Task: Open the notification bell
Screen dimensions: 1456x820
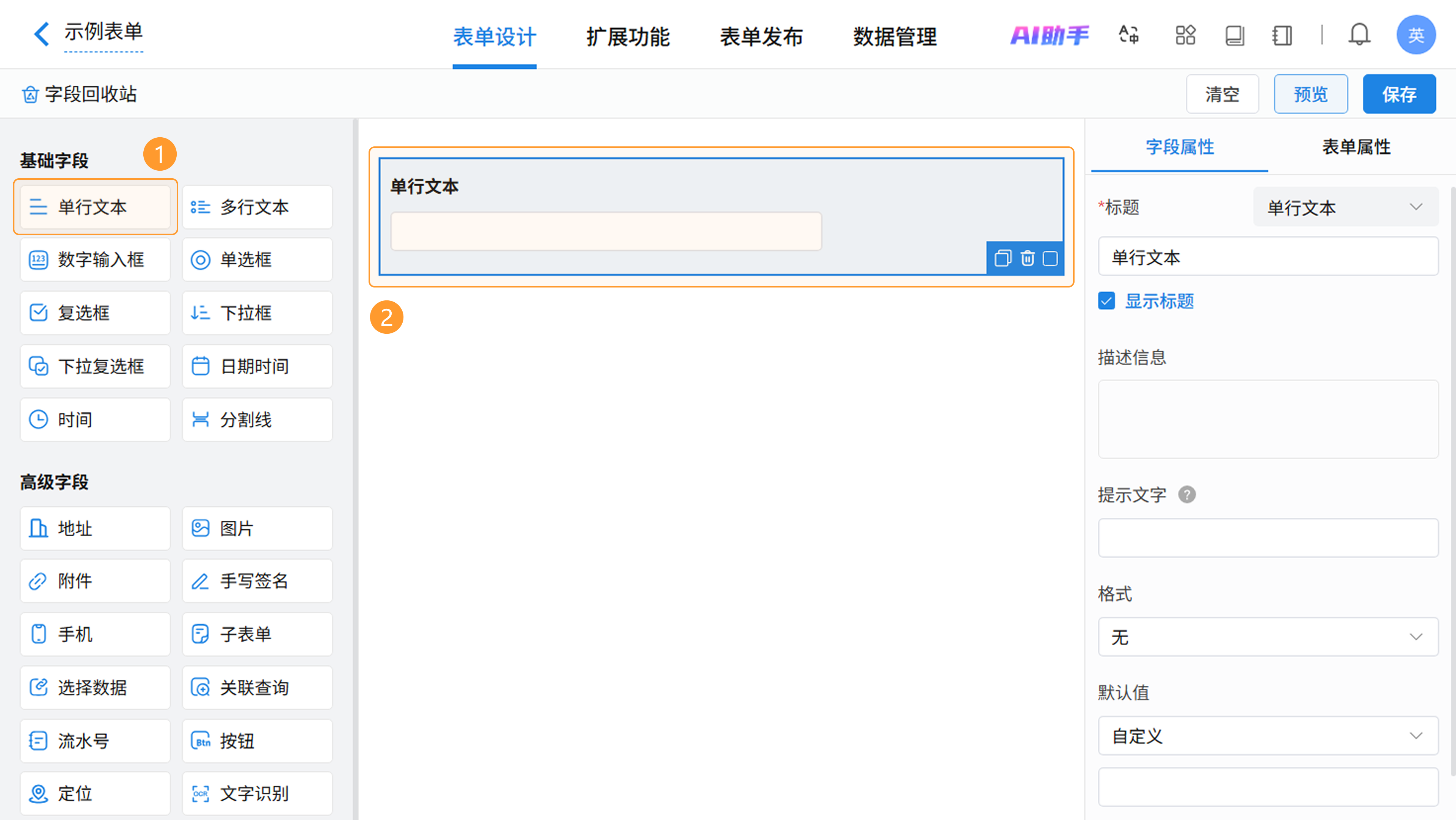Action: coord(1359,35)
